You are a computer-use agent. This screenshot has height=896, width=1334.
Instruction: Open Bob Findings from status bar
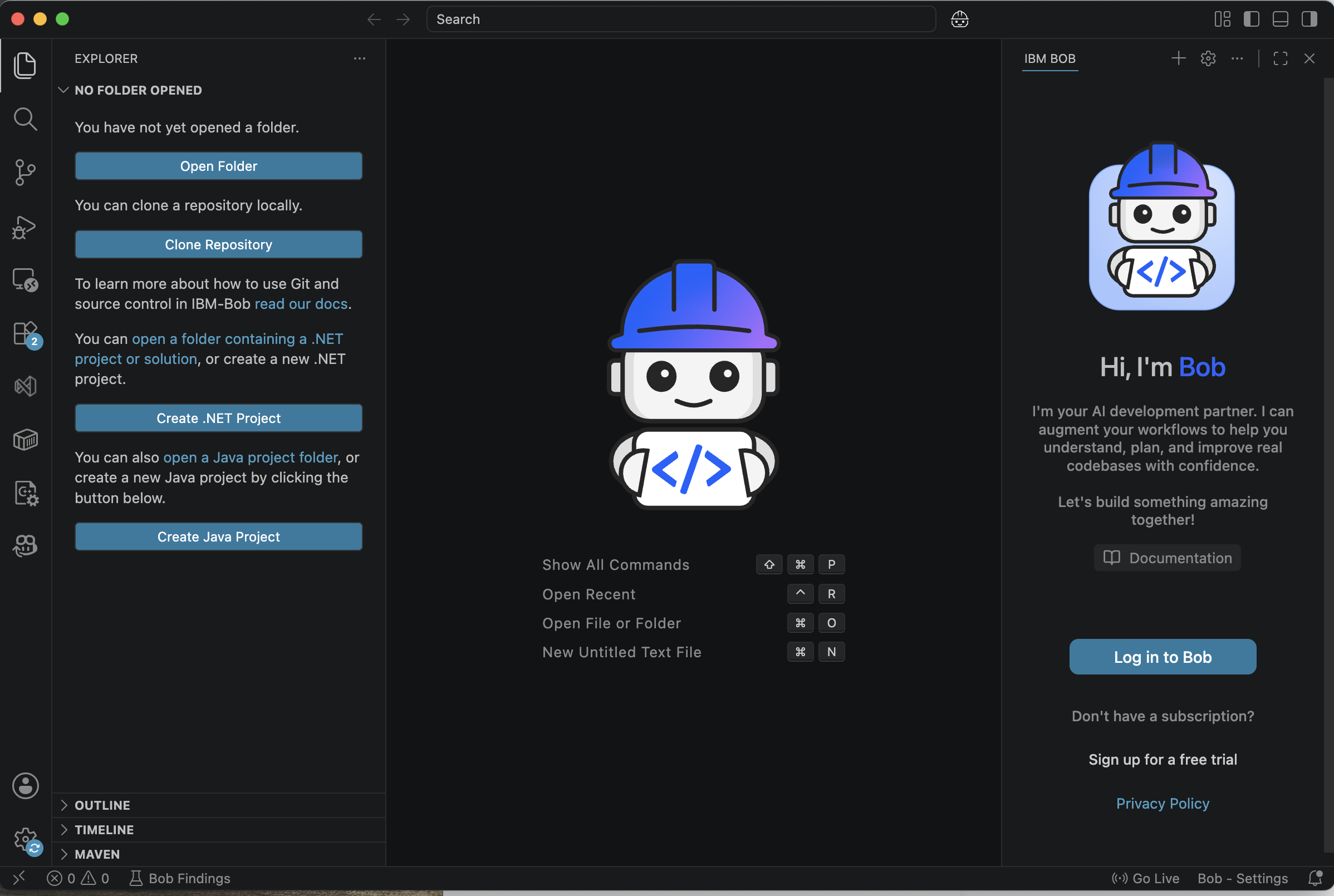pyautogui.click(x=180, y=878)
